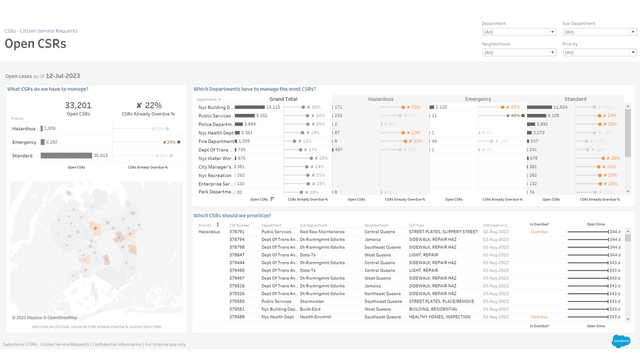Click the Open Since bar for CSR 378794

(x=588, y=240)
